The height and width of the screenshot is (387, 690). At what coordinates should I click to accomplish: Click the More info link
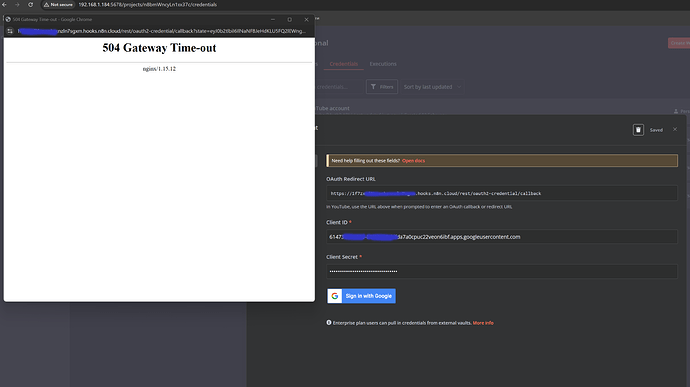pos(483,323)
